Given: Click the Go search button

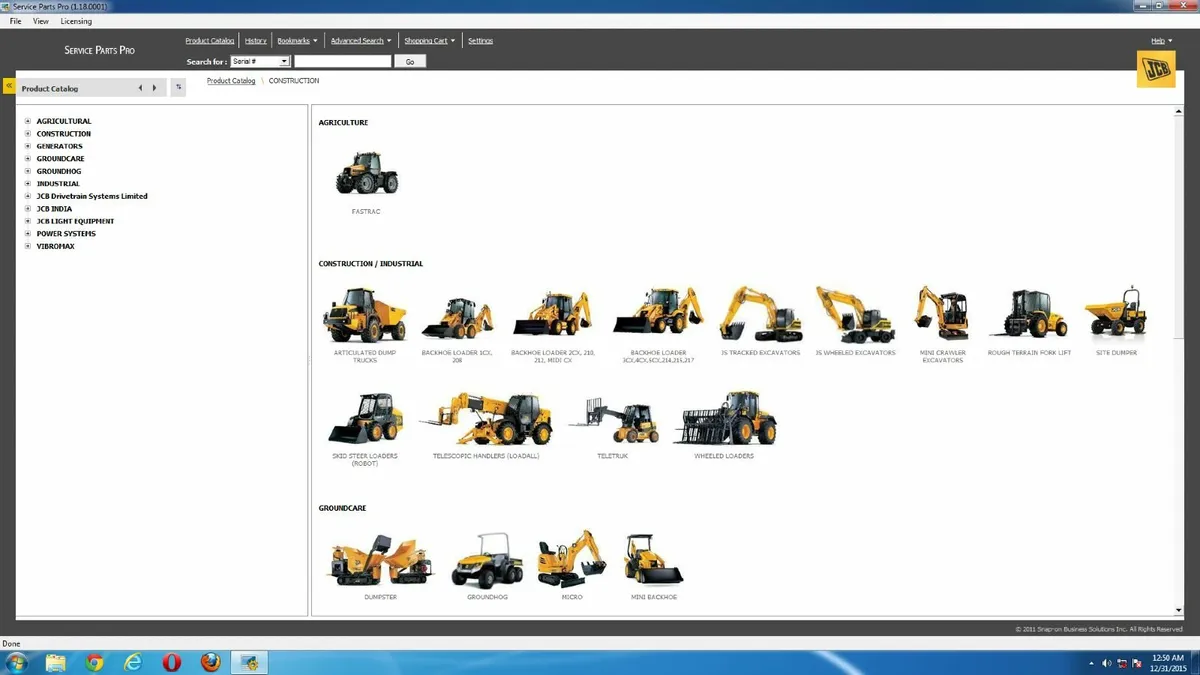Looking at the screenshot, I should click(x=410, y=61).
